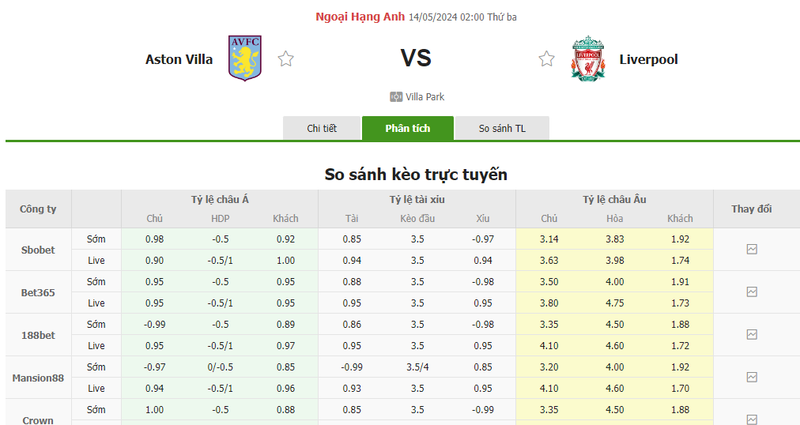
Task: Click the Bet365 company cell
Action: click(x=38, y=292)
